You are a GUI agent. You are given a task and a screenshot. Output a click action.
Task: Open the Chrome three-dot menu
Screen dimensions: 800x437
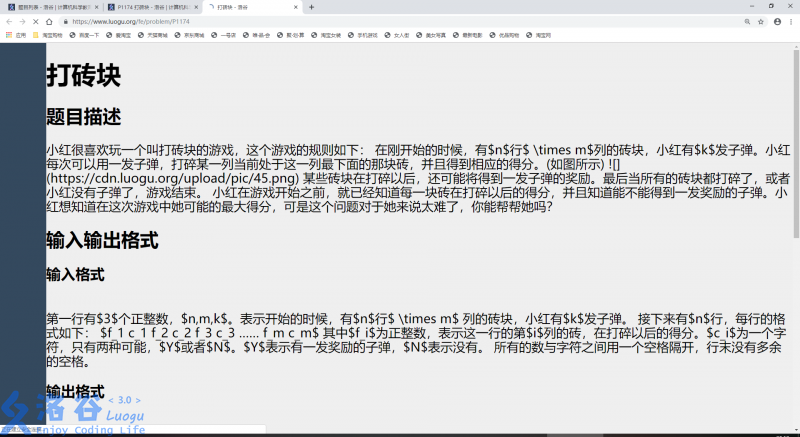click(x=791, y=20)
